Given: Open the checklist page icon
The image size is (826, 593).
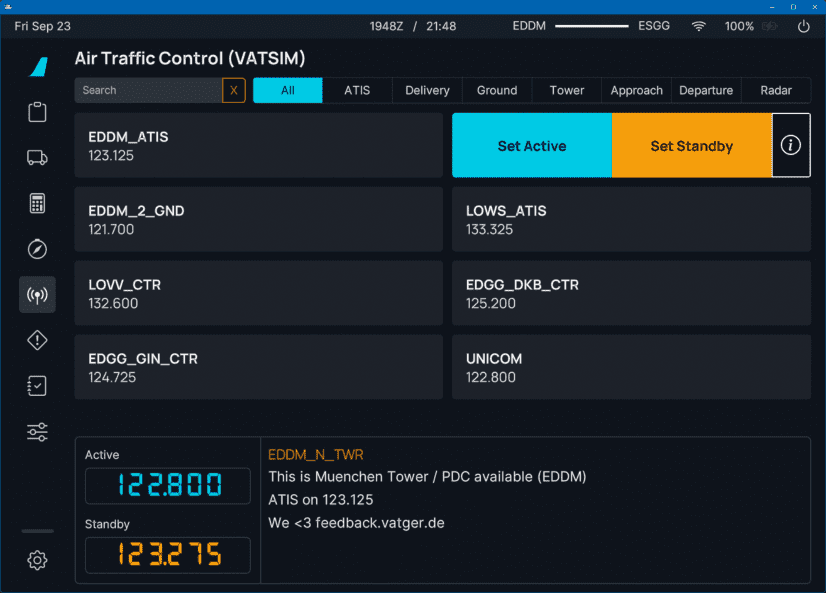Looking at the screenshot, I should tap(37, 386).
